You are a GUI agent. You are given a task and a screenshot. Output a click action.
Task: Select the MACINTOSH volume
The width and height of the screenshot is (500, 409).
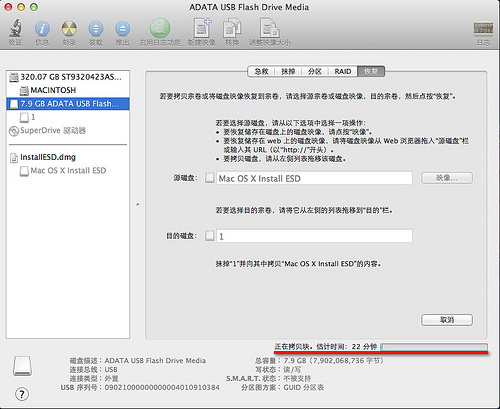pos(68,90)
